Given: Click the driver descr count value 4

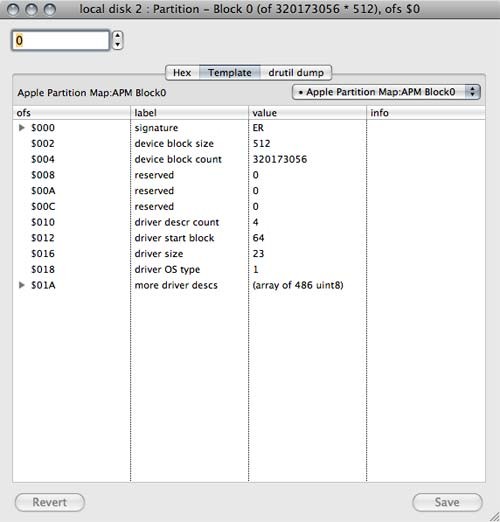Looking at the screenshot, I should [x=255, y=222].
